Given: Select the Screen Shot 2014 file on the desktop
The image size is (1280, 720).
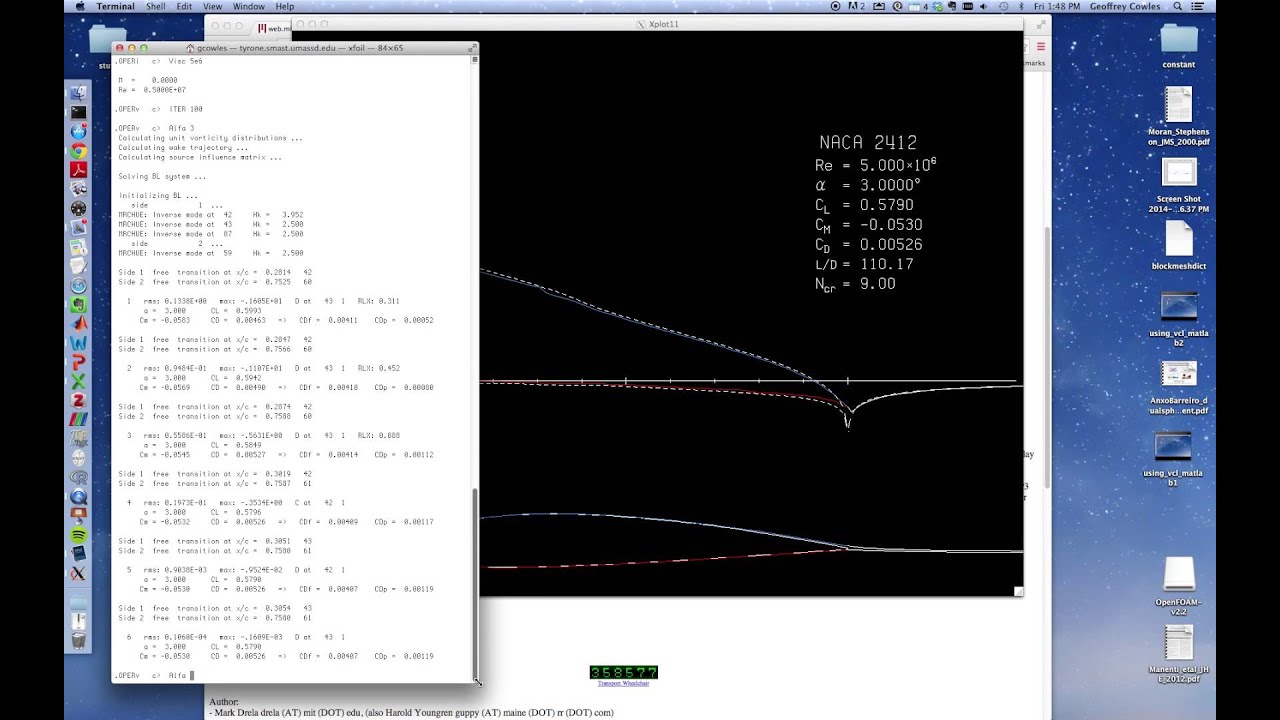Looking at the screenshot, I should pyautogui.click(x=1179, y=186).
